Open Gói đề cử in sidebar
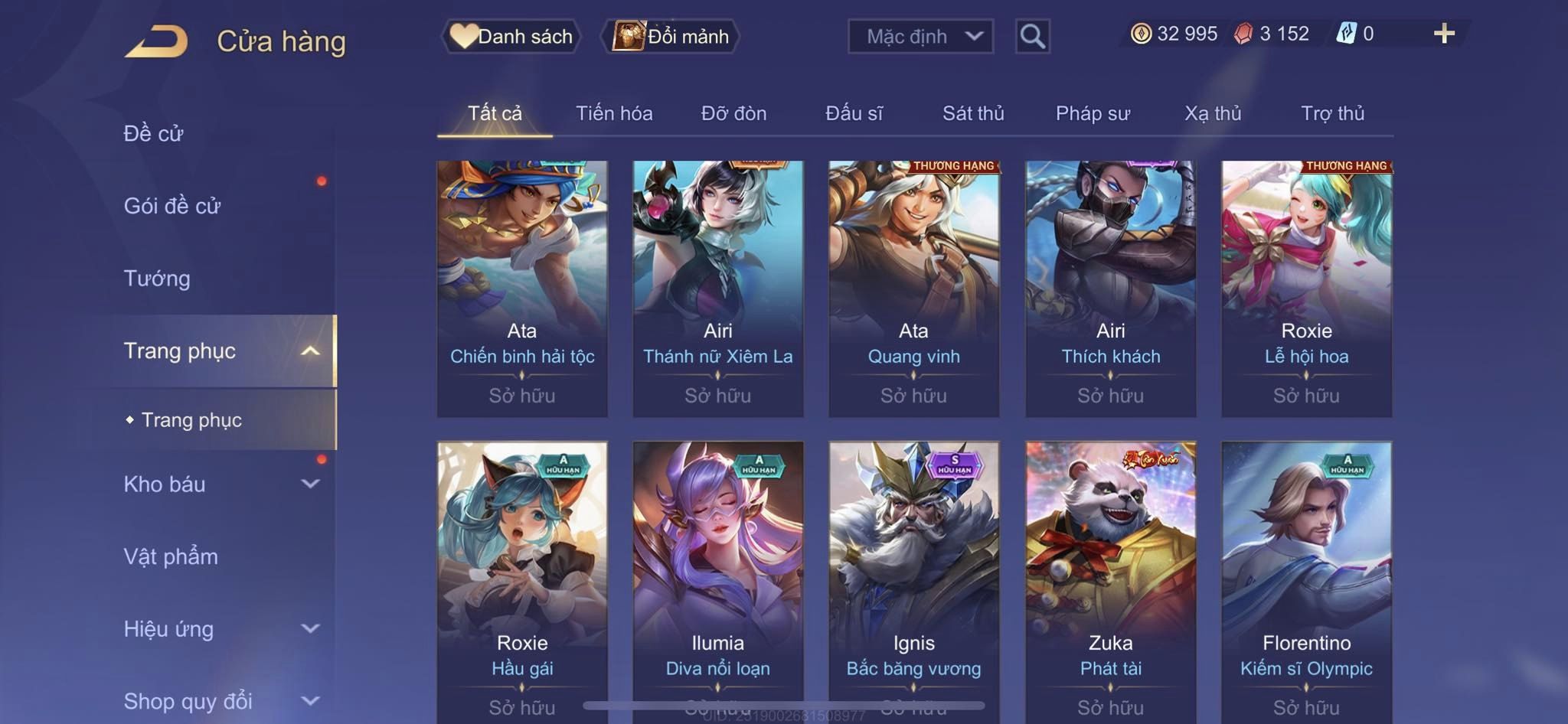The height and width of the screenshot is (724, 1568). (x=172, y=206)
